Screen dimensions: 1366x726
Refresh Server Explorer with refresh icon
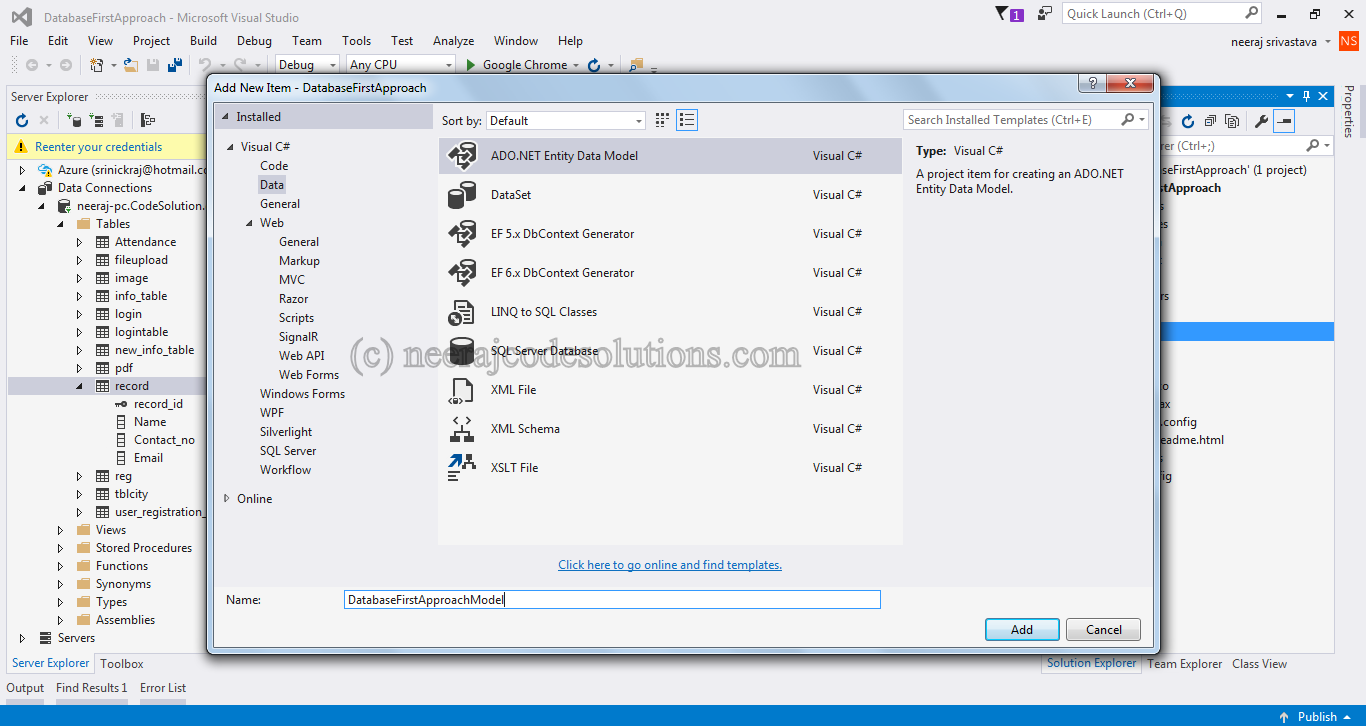click(x=22, y=120)
